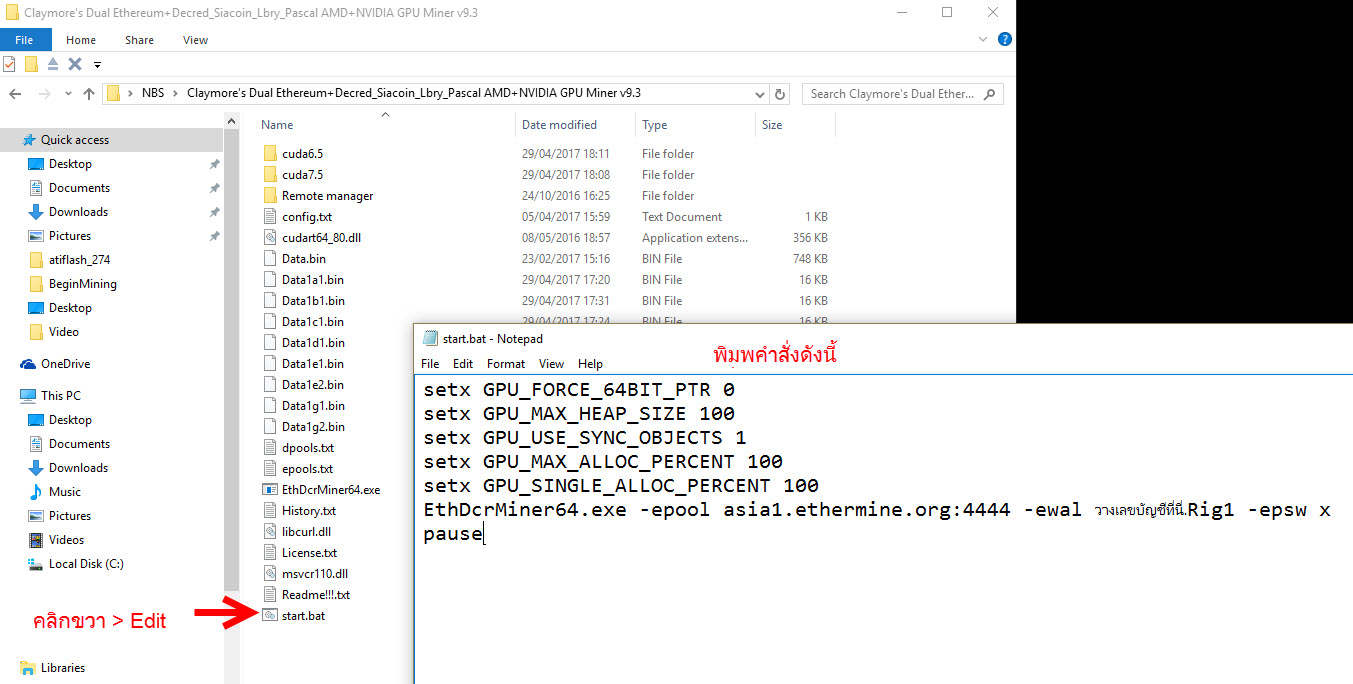1353x684 pixels.
Task: Open the Format menu in Notepad
Action: point(506,364)
